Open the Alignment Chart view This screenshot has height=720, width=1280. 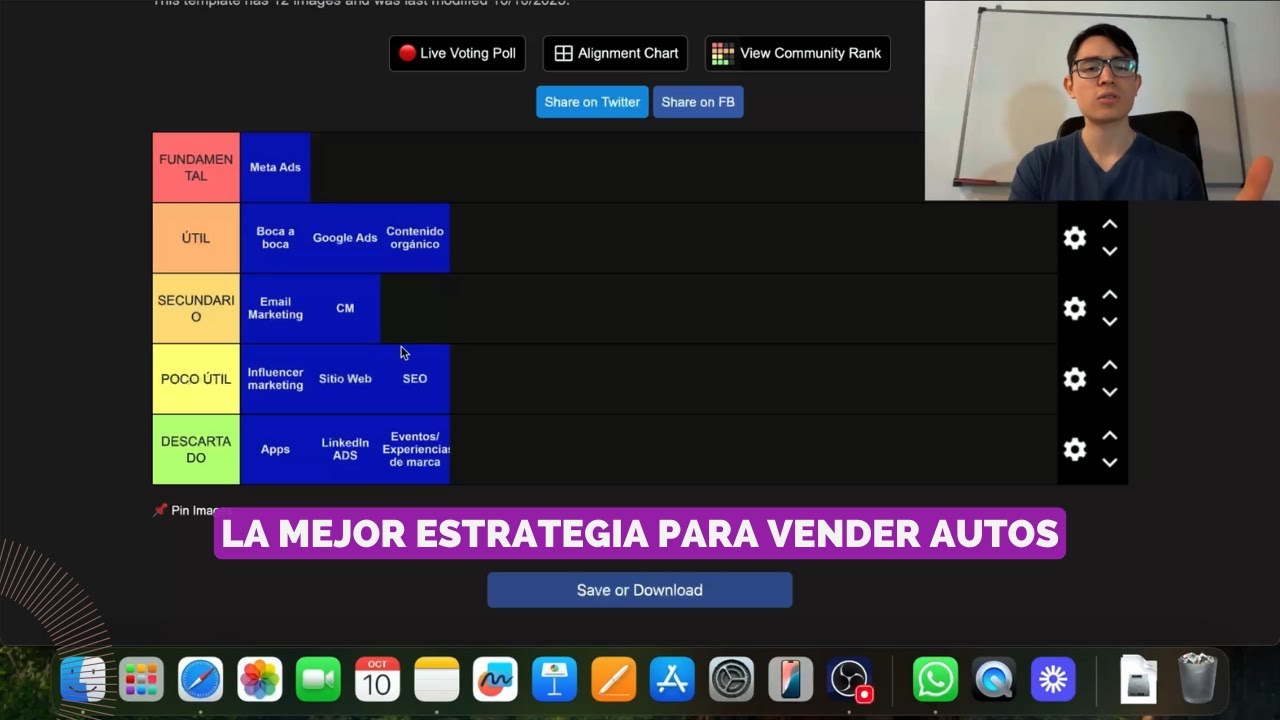click(615, 53)
